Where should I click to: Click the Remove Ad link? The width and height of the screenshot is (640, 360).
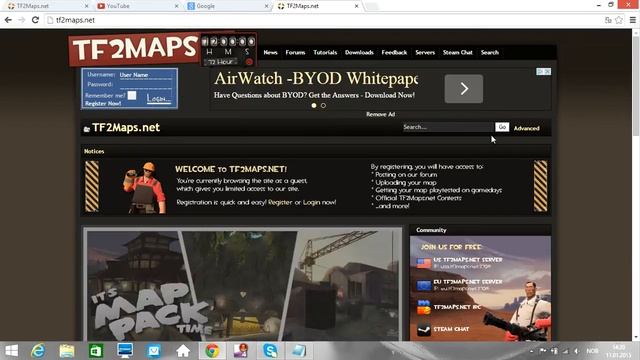coord(380,114)
